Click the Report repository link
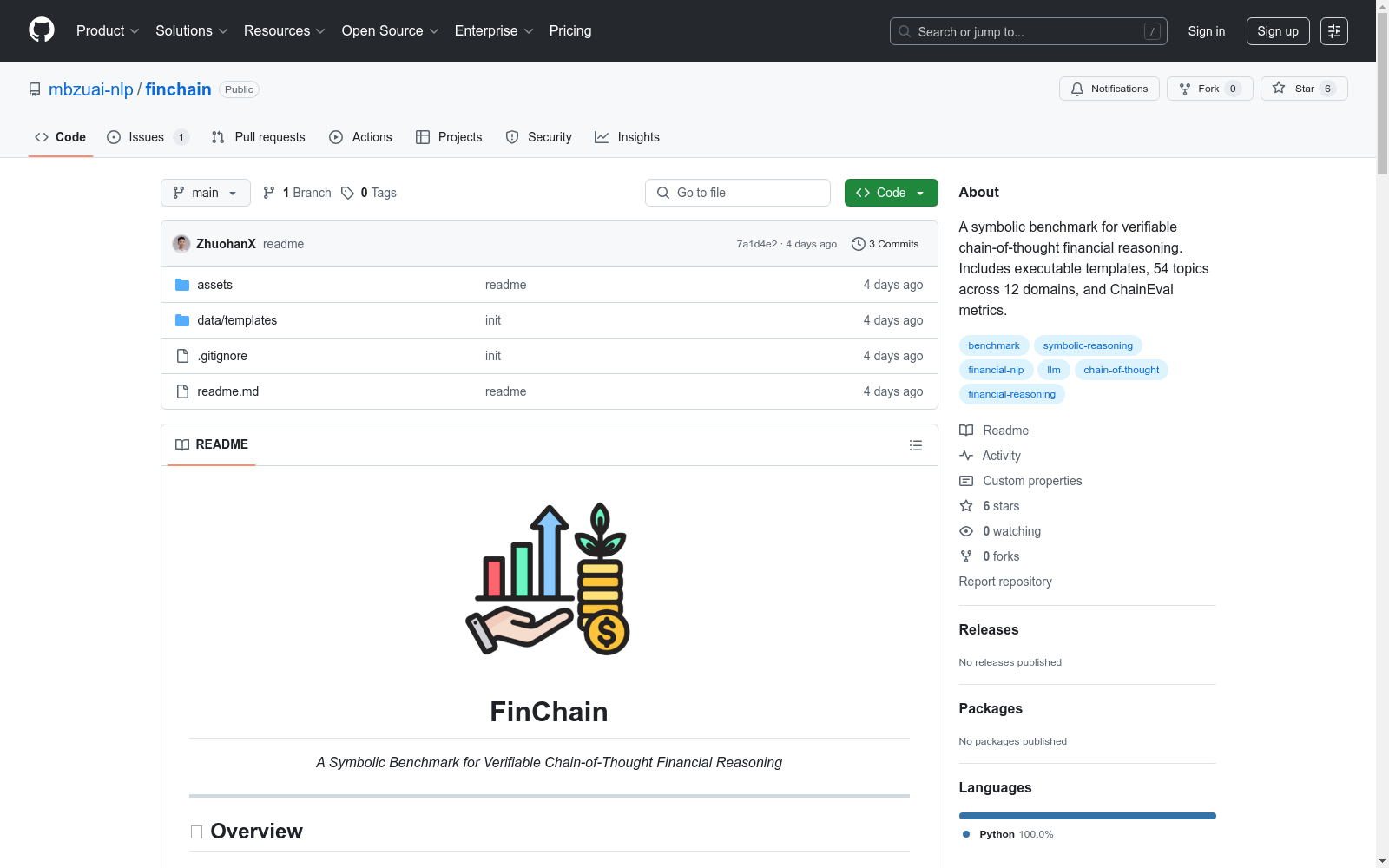 (1005, 582)
